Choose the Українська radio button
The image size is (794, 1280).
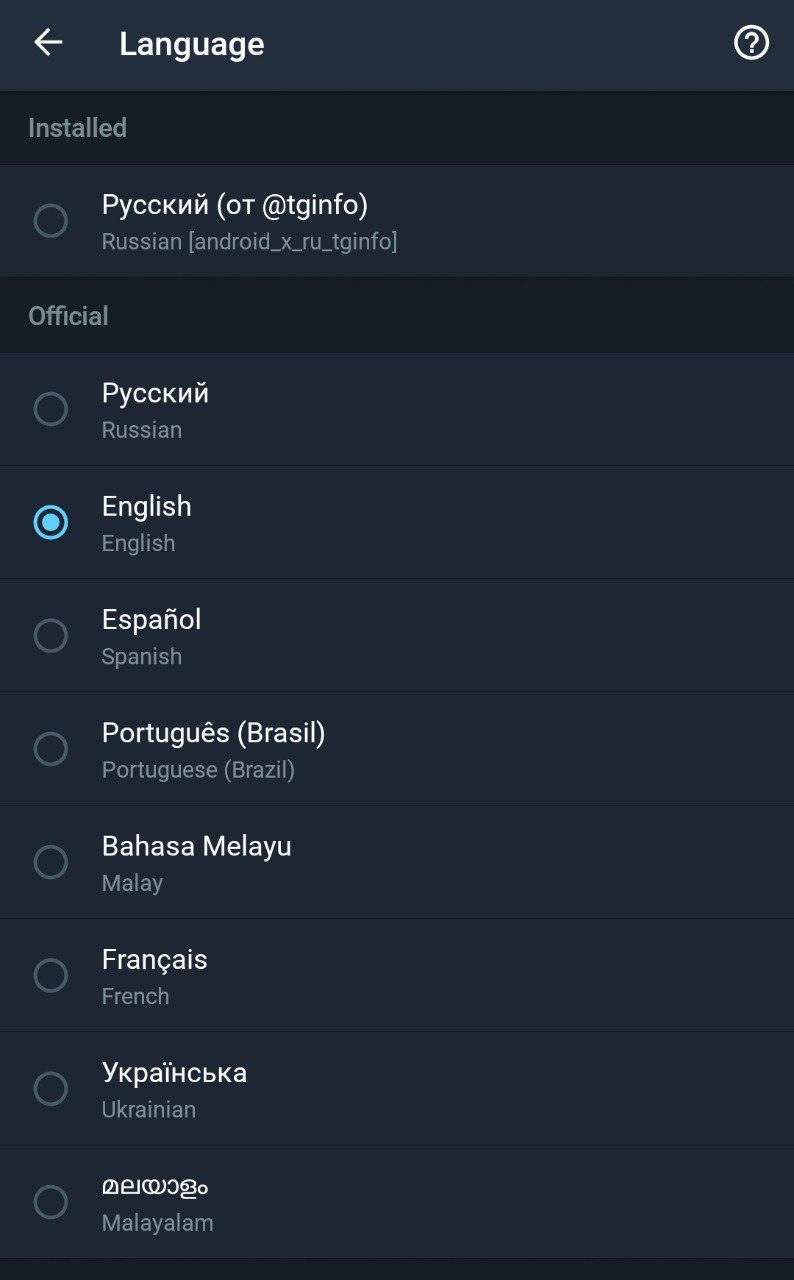51,1088
